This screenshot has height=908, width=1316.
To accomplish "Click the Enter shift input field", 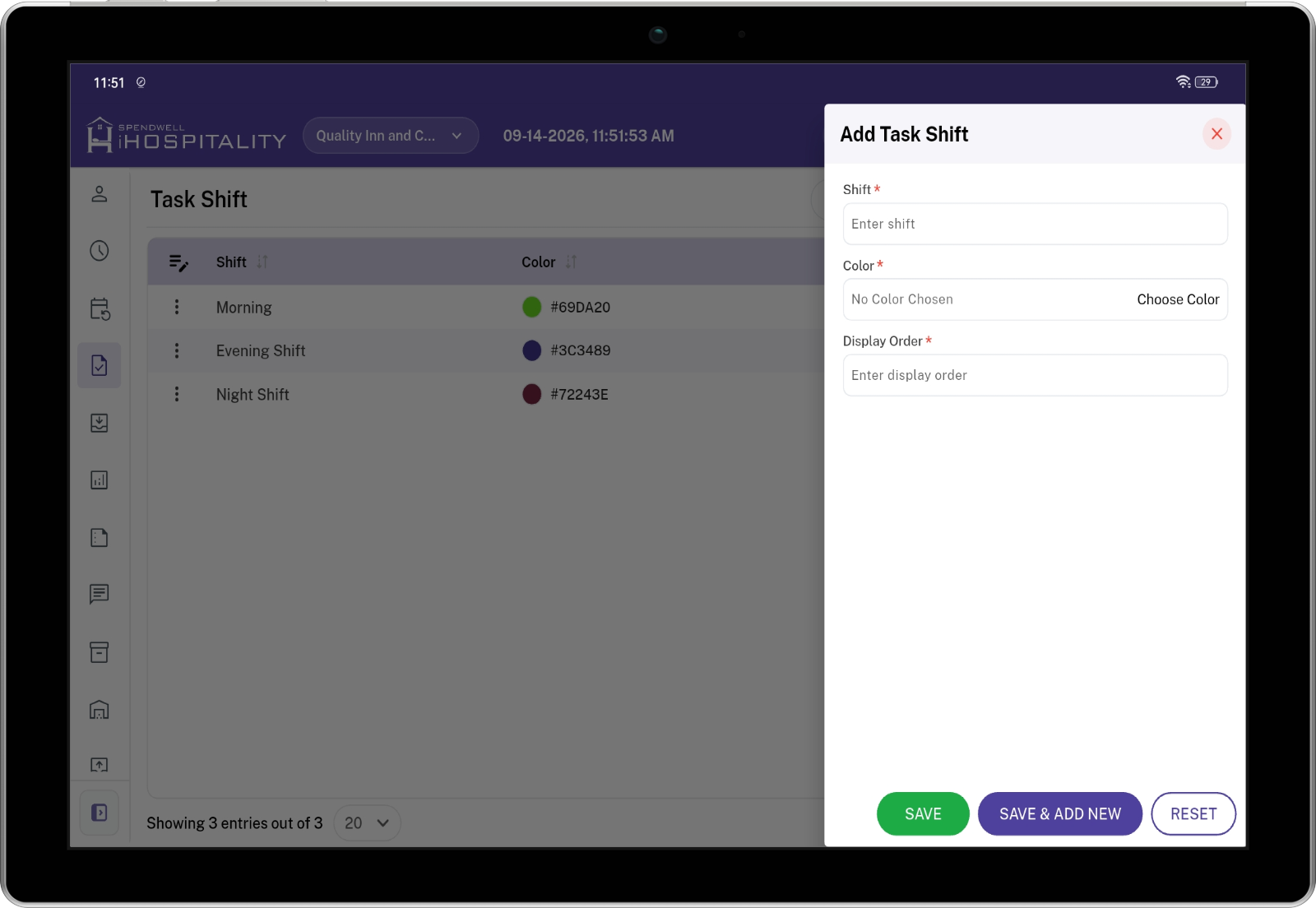I will [1035, 224].
